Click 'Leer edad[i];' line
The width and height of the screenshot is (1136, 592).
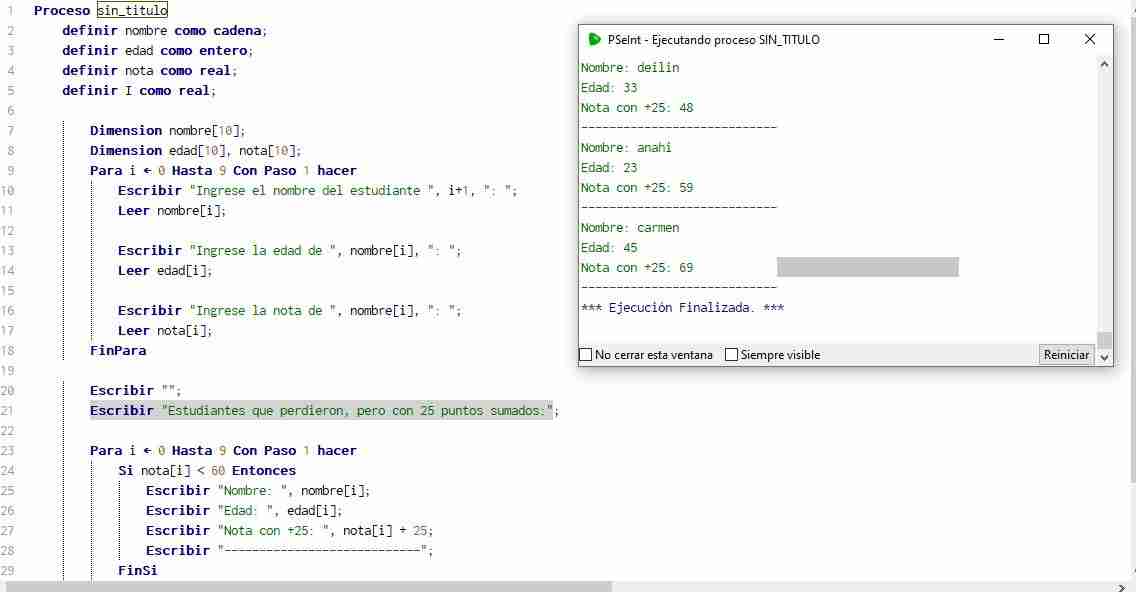coord(165,271)
